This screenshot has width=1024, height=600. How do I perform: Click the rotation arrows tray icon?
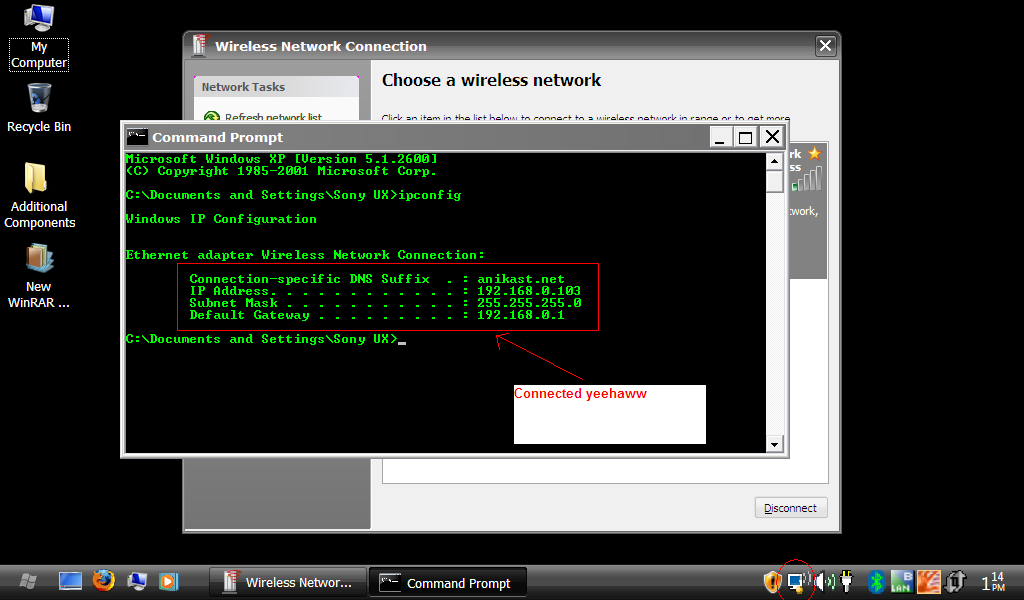click(955, 581)
